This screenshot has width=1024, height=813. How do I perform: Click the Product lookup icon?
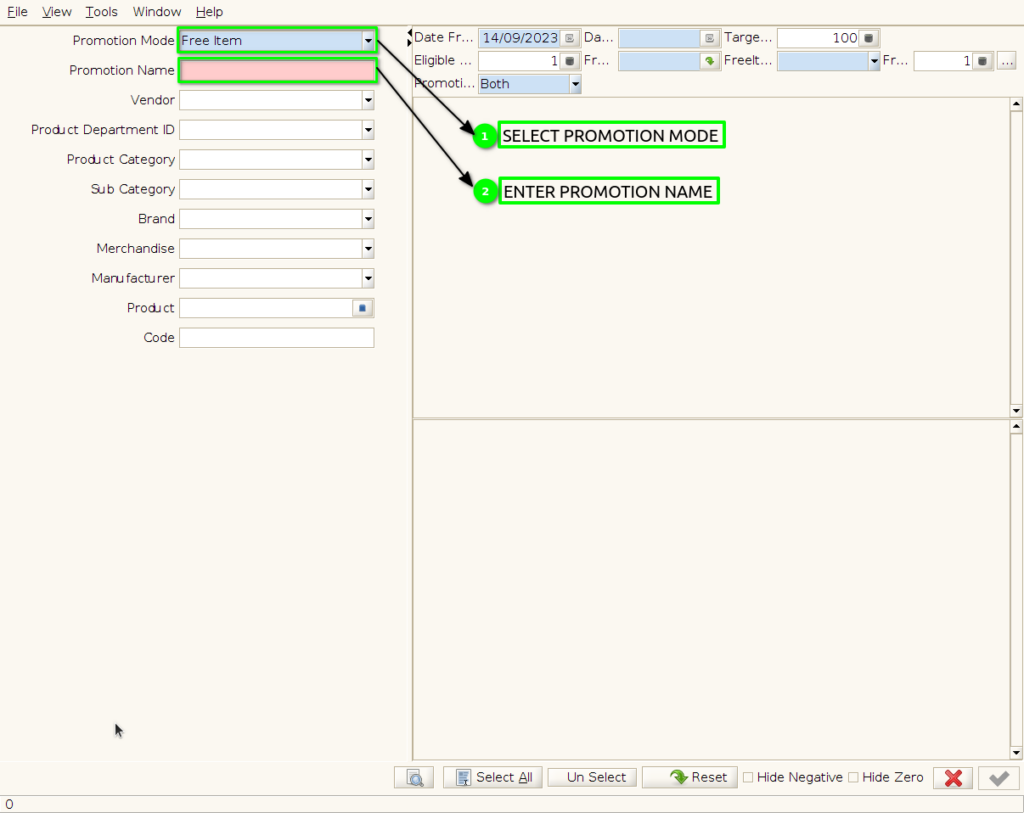[x=362, y=308]
